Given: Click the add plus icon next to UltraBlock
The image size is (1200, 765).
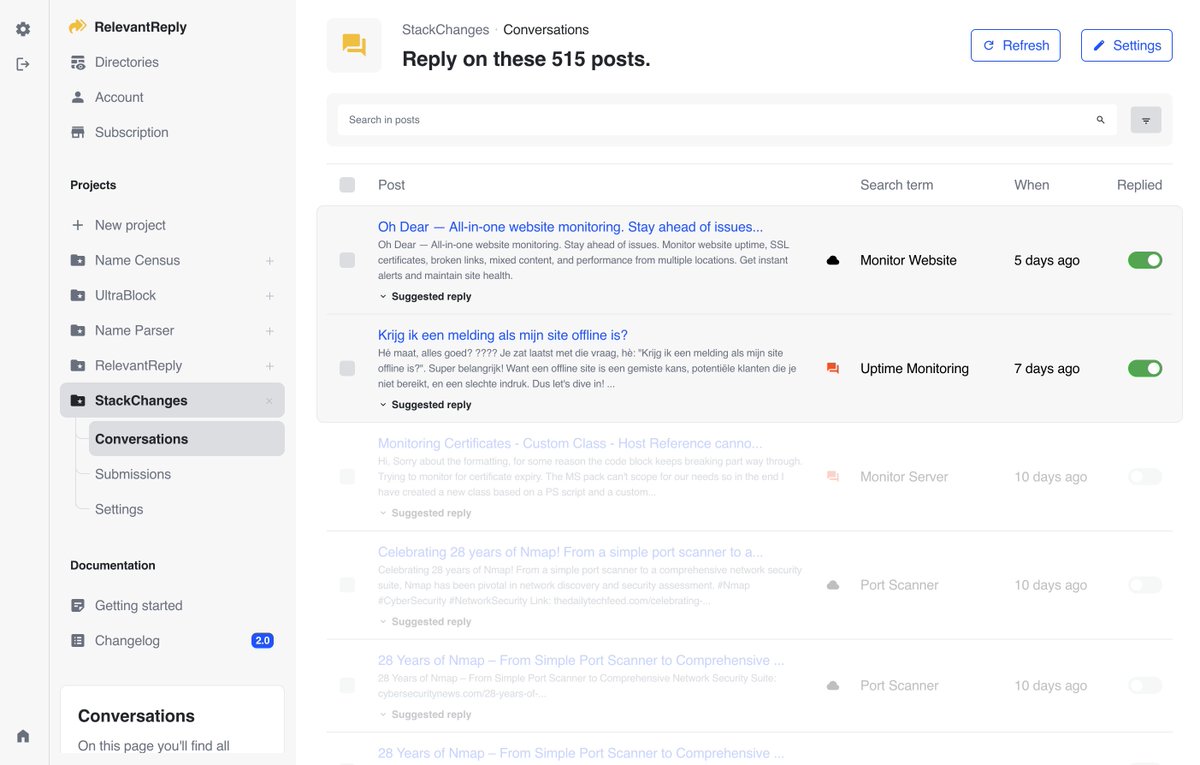Looking at the screenshot, I should pos(270,296).
